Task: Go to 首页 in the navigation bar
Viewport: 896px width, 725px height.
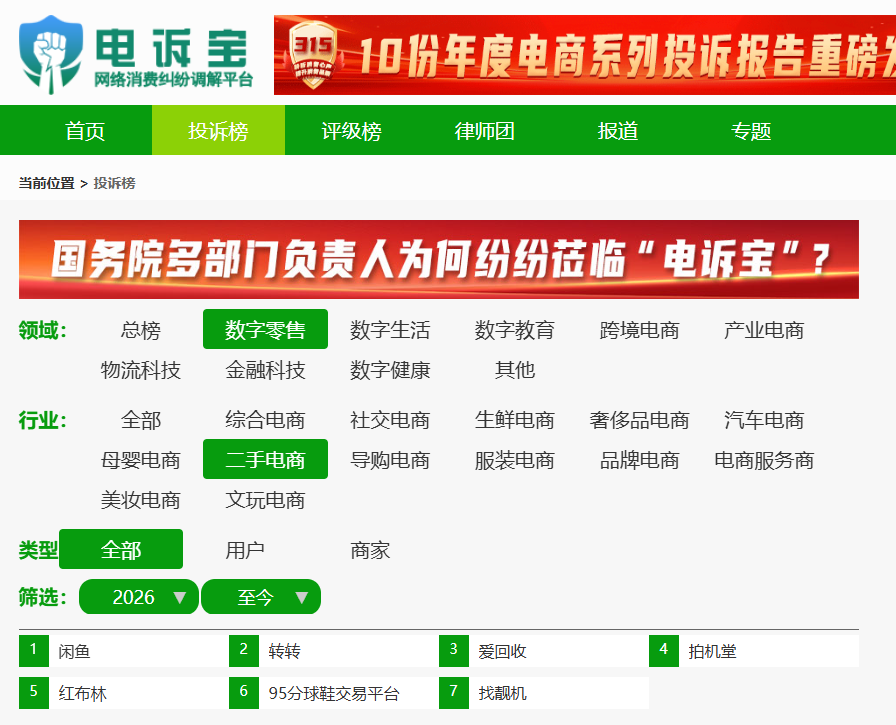Action: tap(85, 130)
